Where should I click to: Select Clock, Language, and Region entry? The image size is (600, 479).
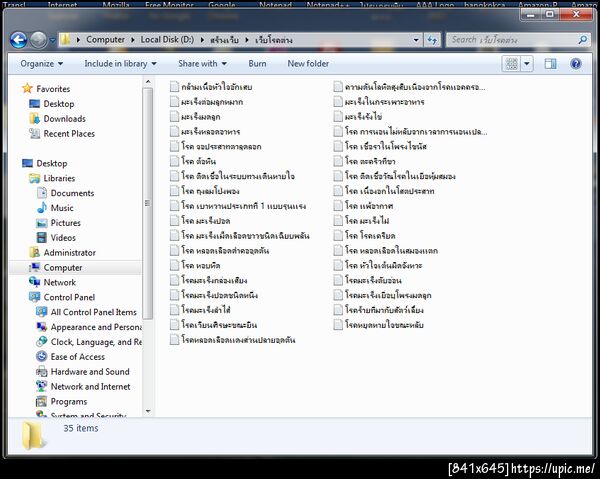(96, 342)
